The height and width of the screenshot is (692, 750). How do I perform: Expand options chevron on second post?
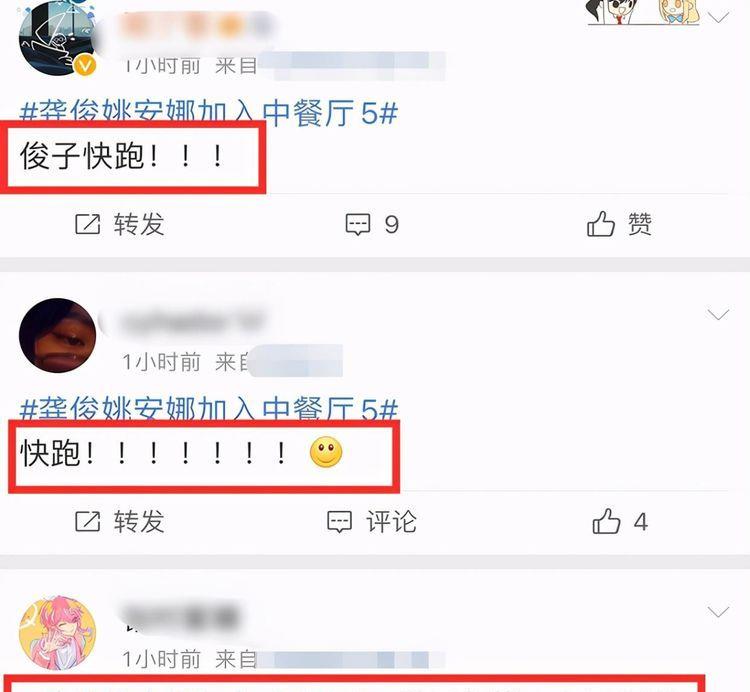tap(718, 314)
